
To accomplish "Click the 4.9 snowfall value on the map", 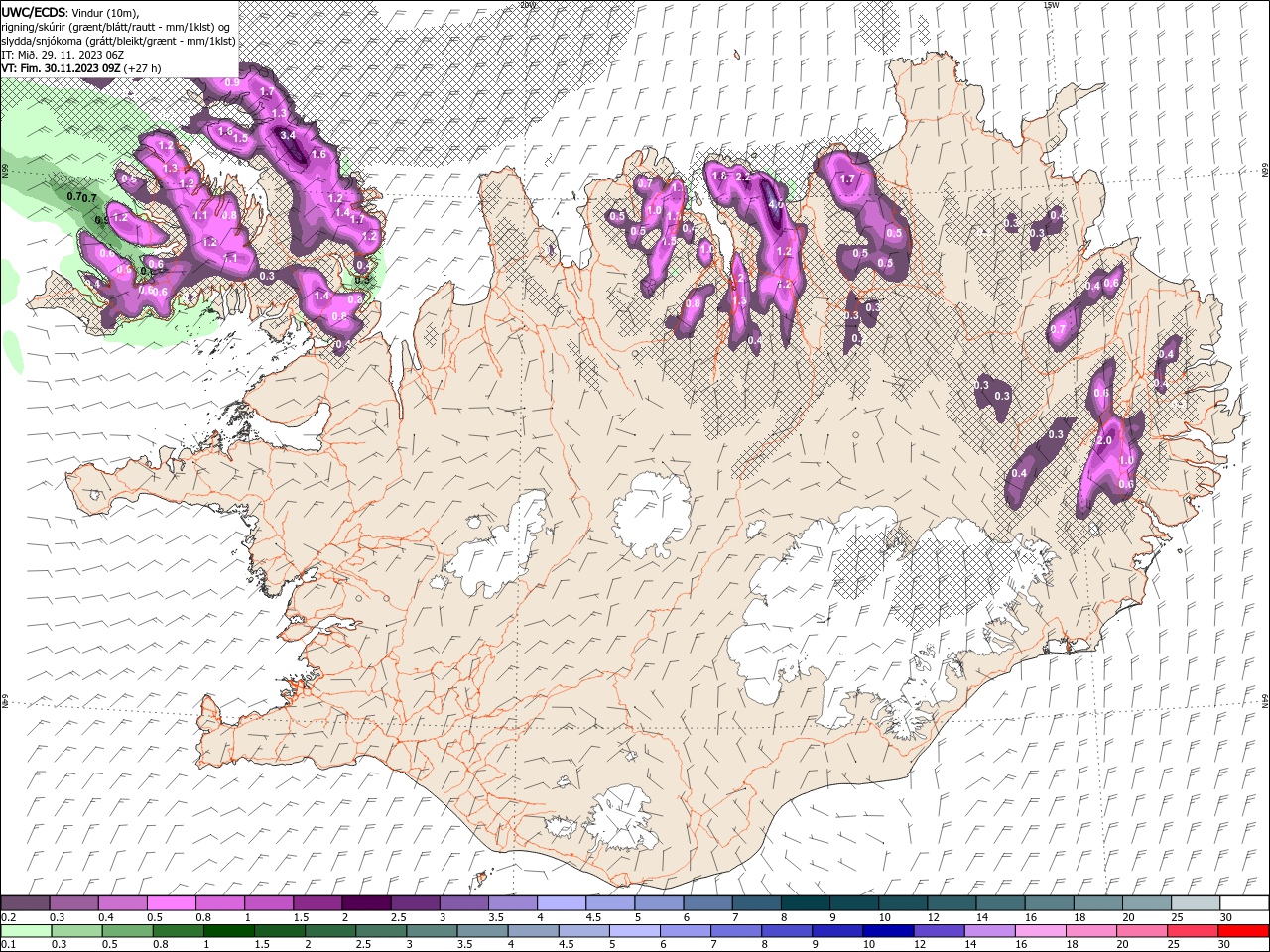I will point(777,205).
